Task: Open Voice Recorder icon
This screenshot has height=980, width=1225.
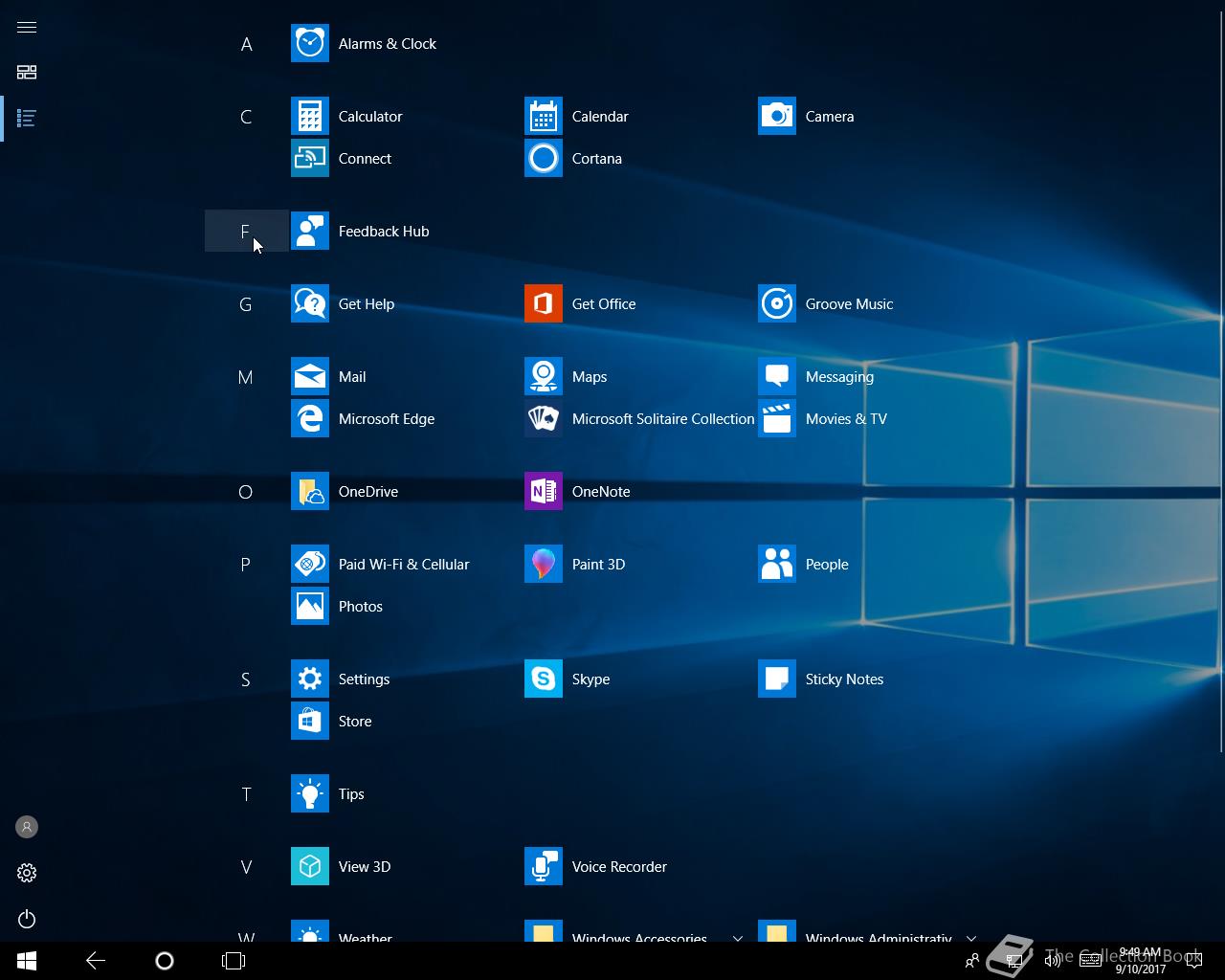Action: pos(544,867)
